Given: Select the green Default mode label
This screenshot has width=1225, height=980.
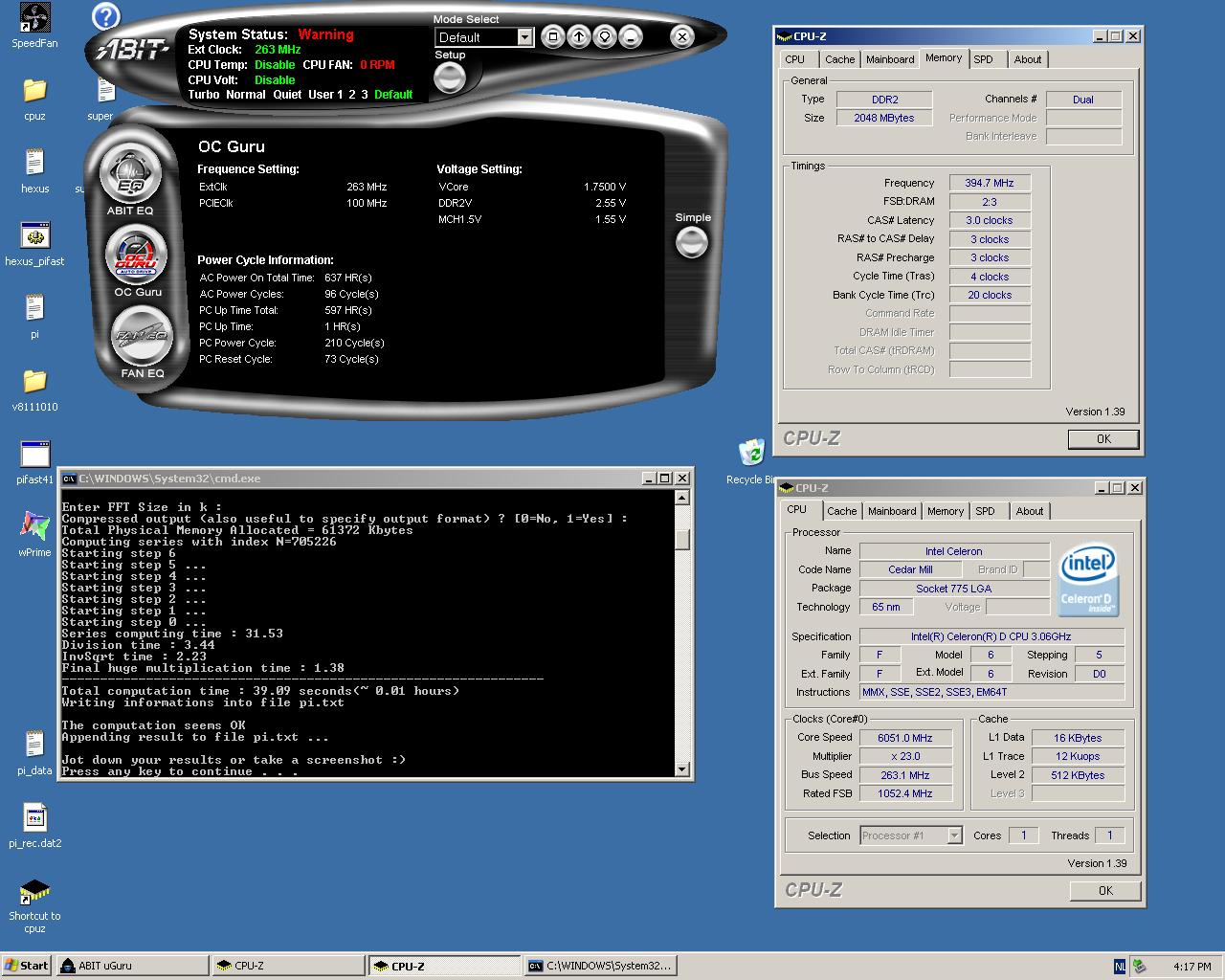Looking at the screenshot, I should click(x=393, y=95).
